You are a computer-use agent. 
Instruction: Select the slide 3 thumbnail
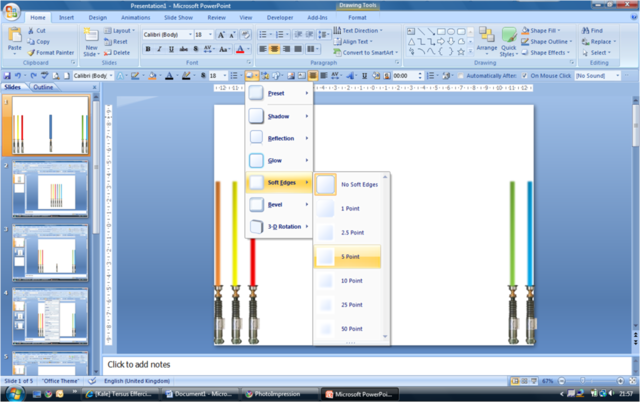coord(50,250)
